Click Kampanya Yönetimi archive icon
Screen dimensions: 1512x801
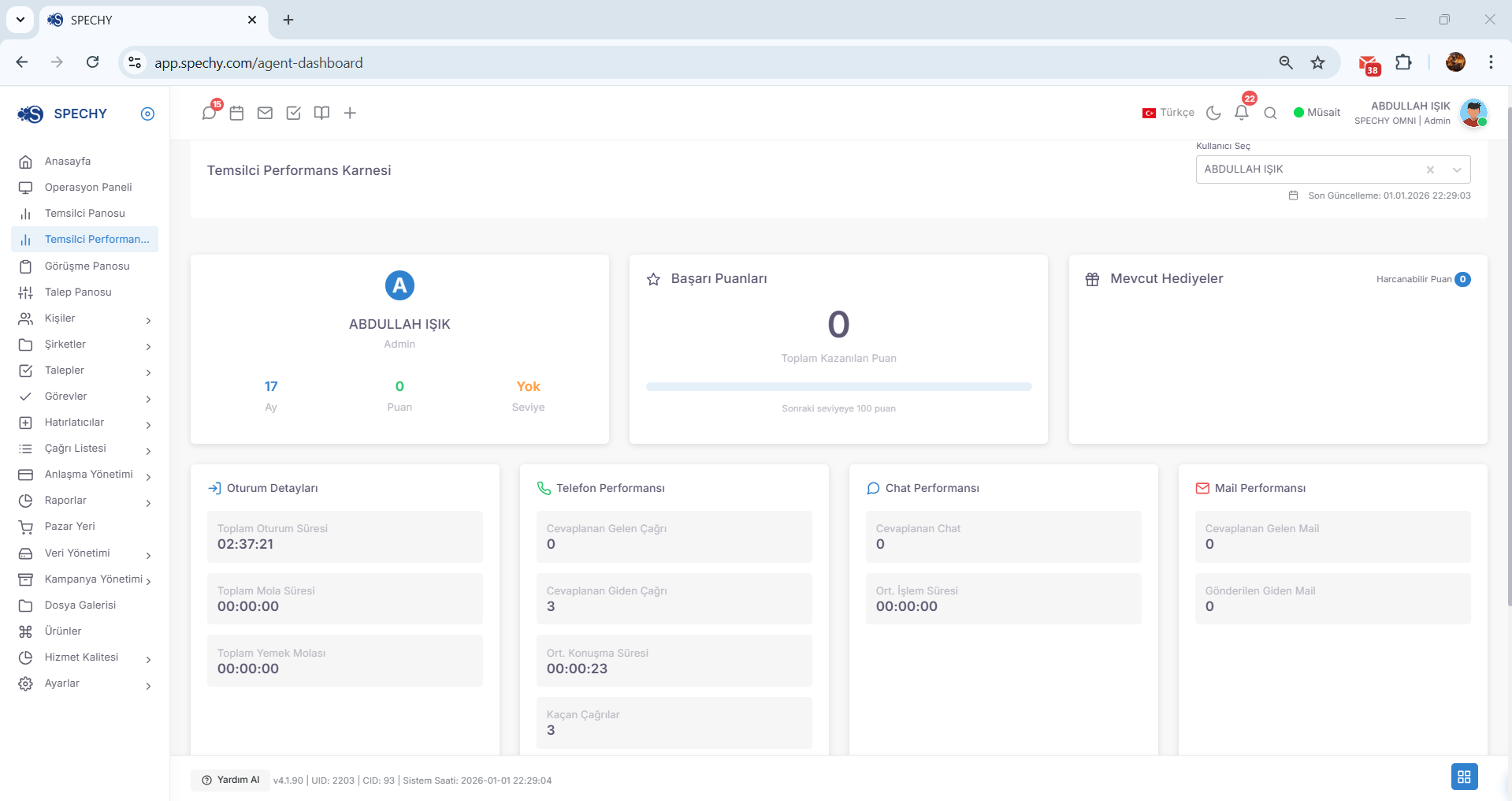point(25,579)
